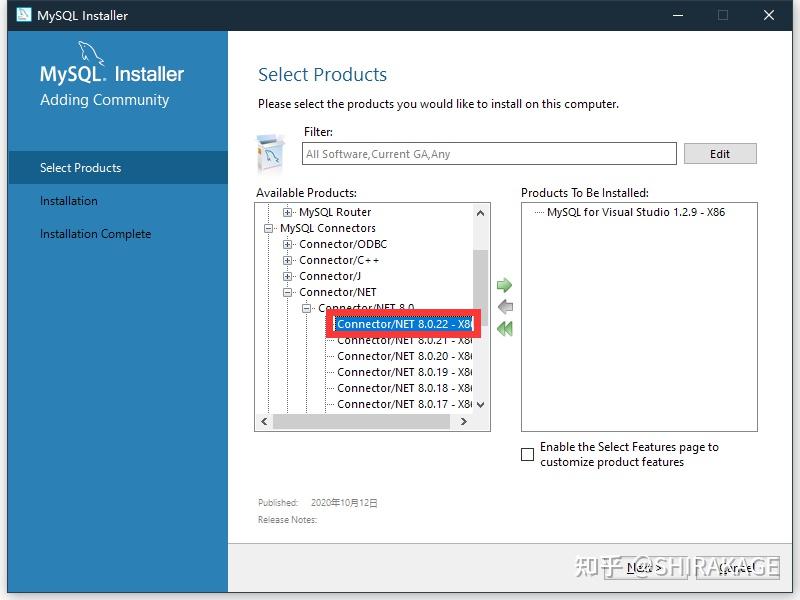Click the Next button
This screenshot has width=800, height=600.
pos(644,567)
